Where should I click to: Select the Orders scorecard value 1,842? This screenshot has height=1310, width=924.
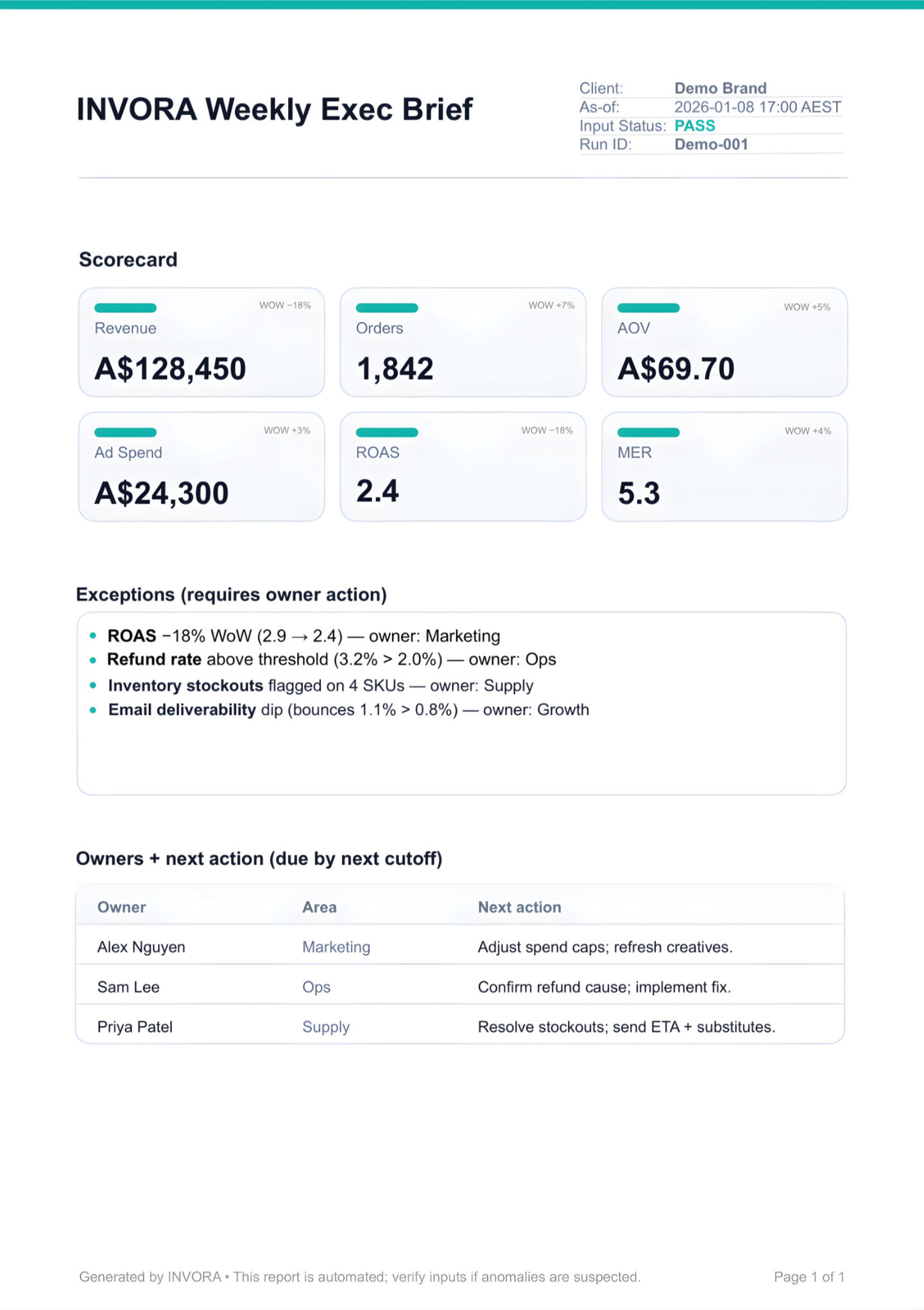(395, 369)
